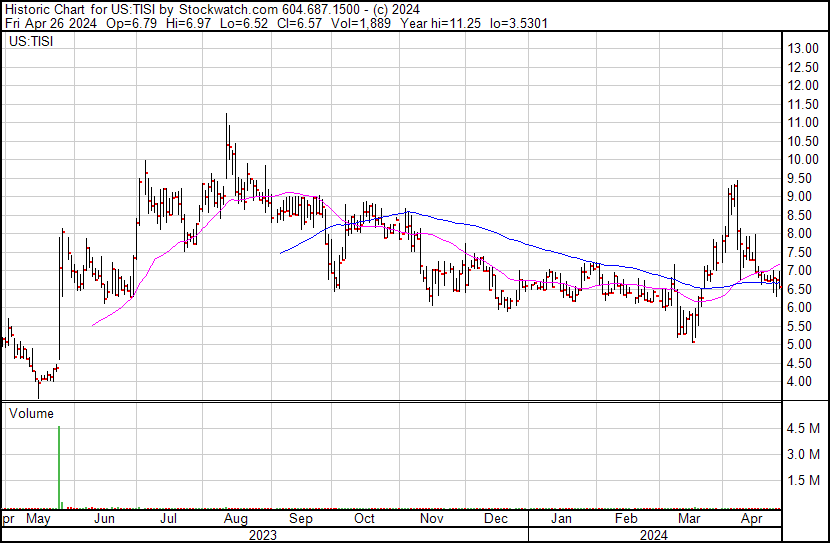
Task: Click the 1.5 M volume axis label
Action: click(805, 481)
